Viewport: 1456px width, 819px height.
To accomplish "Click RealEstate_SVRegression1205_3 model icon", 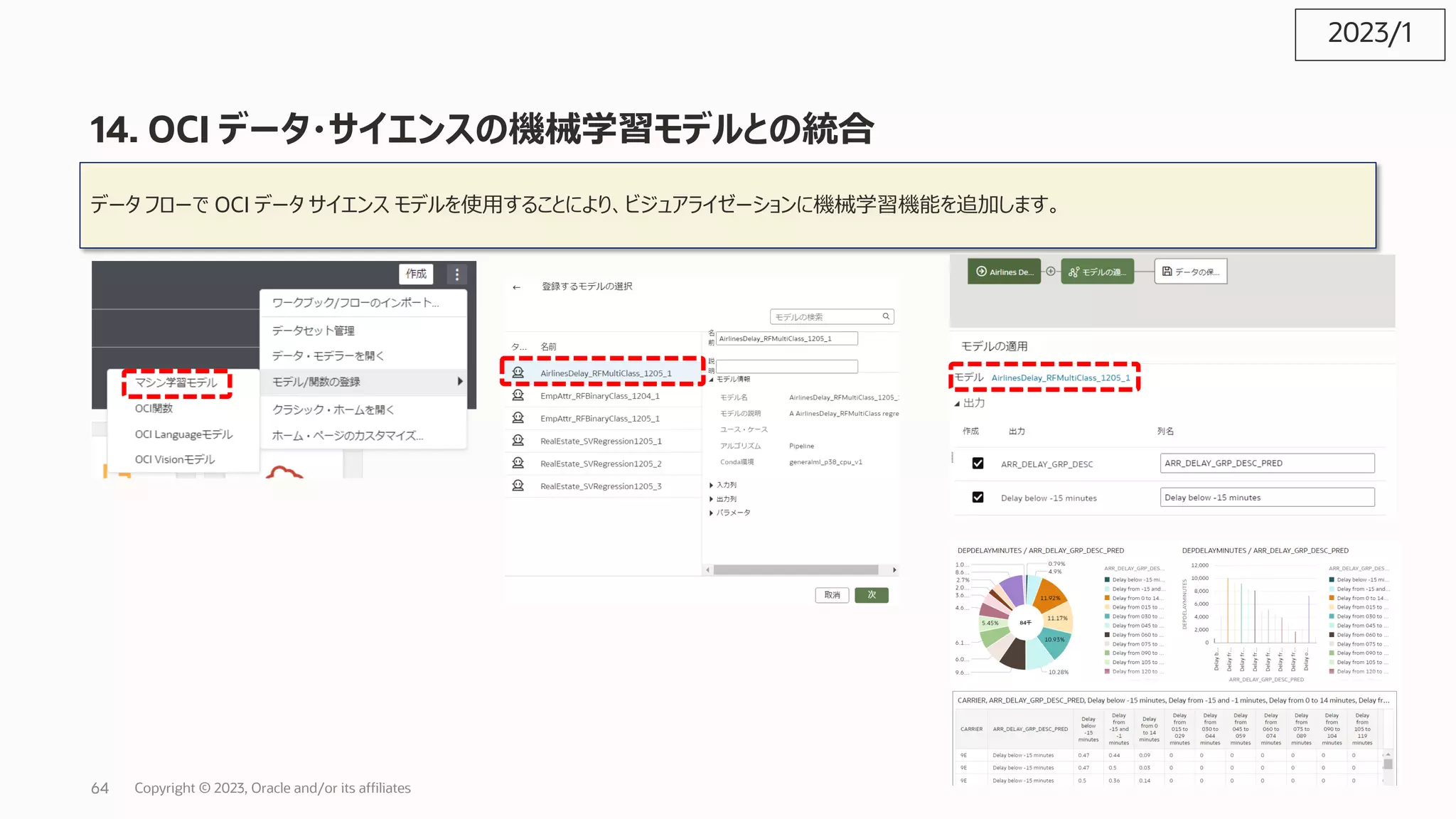I will (x=518, y=486).
